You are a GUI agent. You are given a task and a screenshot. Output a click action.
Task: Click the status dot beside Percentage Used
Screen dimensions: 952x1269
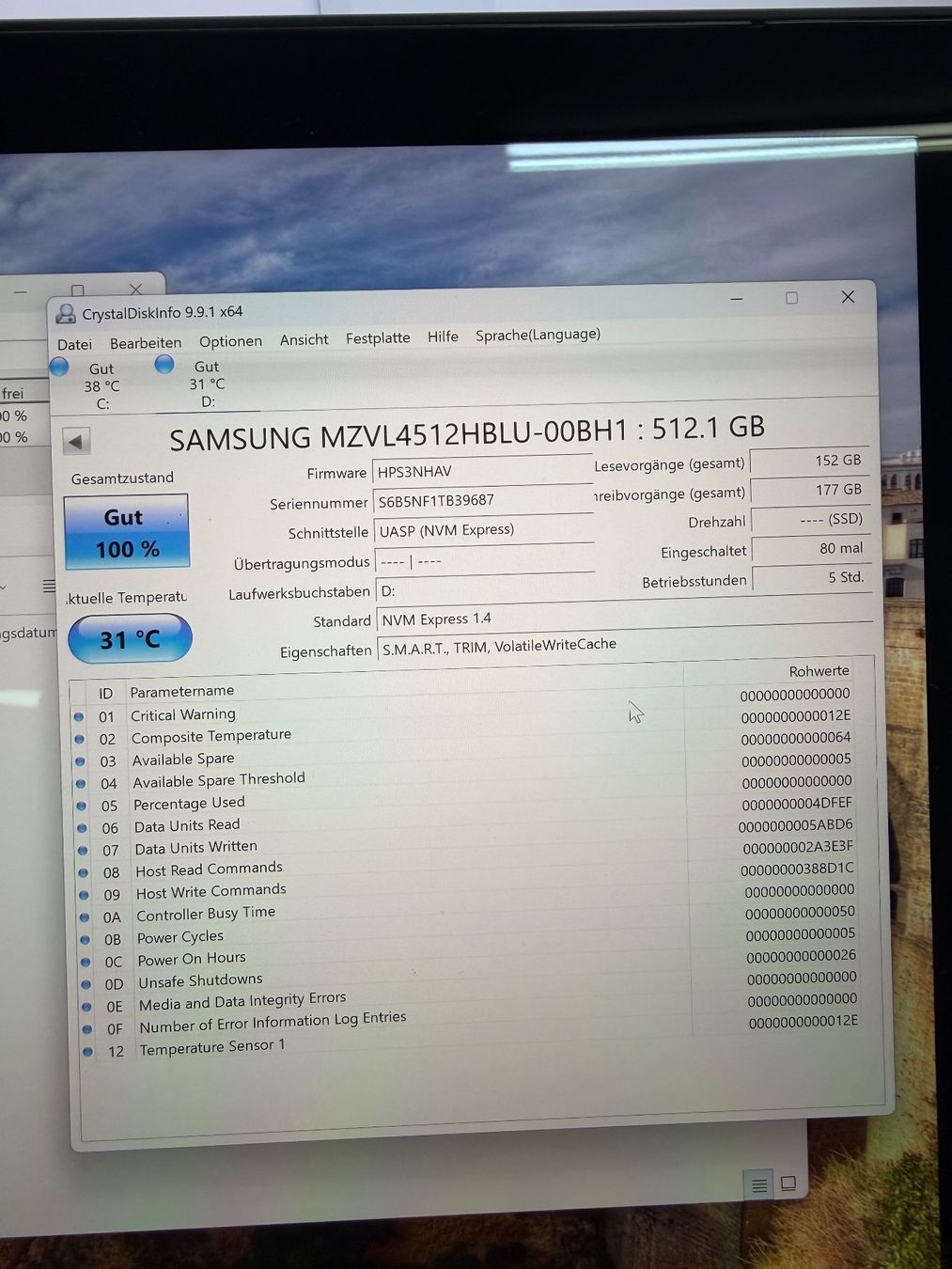click(82, 806)
